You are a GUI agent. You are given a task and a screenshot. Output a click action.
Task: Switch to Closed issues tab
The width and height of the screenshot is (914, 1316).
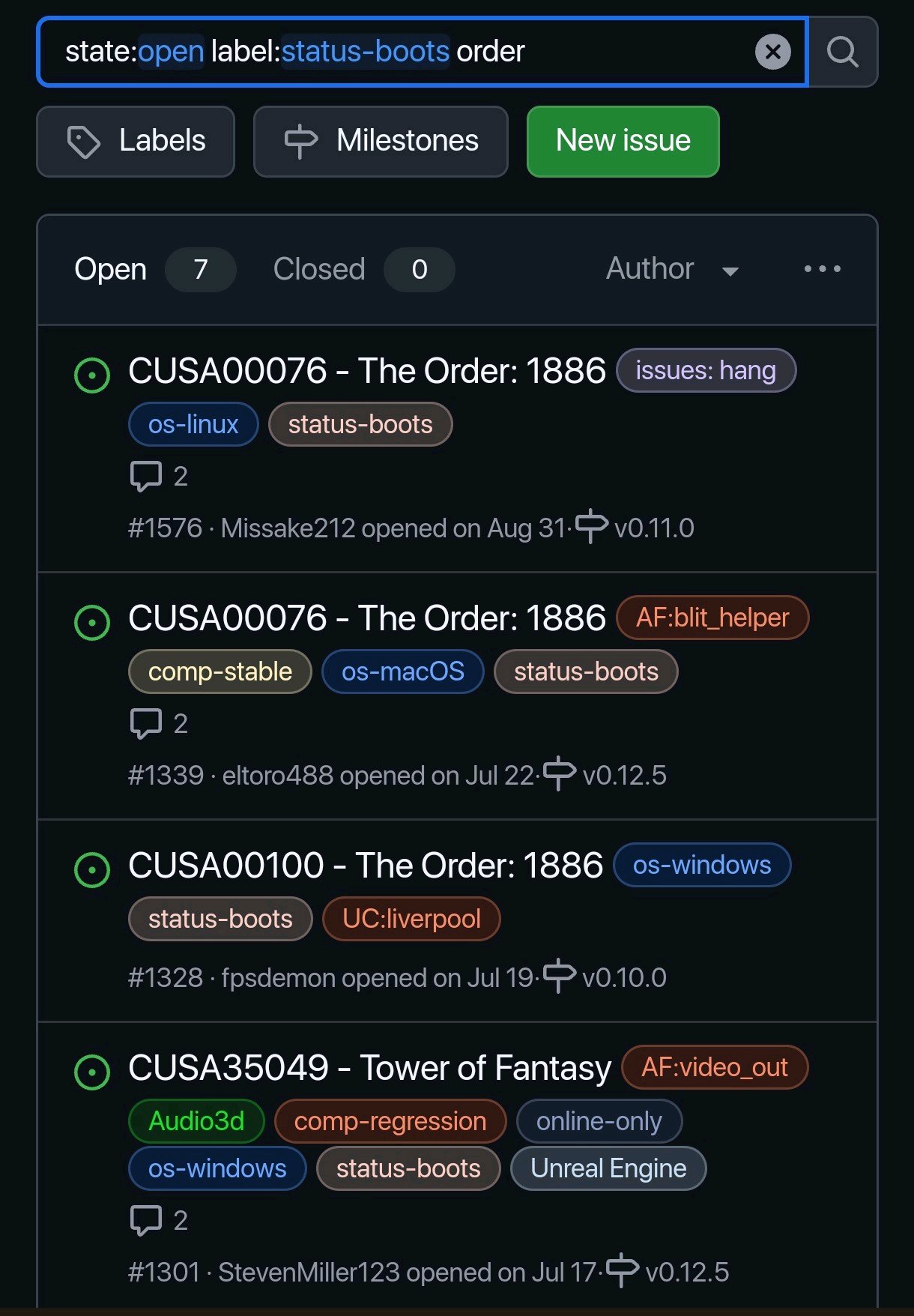(319, 269)
